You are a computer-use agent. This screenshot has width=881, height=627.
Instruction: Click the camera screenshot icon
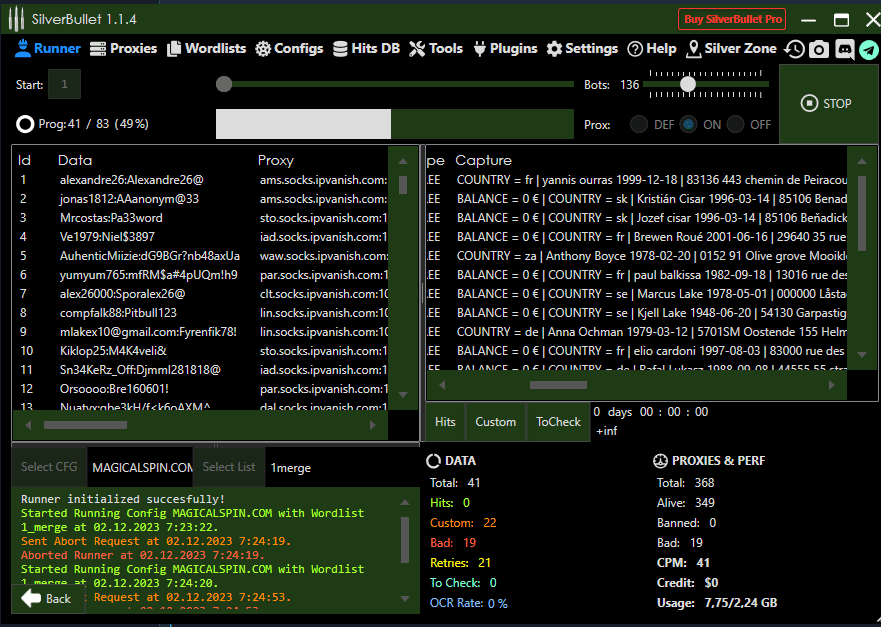[819, 49]
